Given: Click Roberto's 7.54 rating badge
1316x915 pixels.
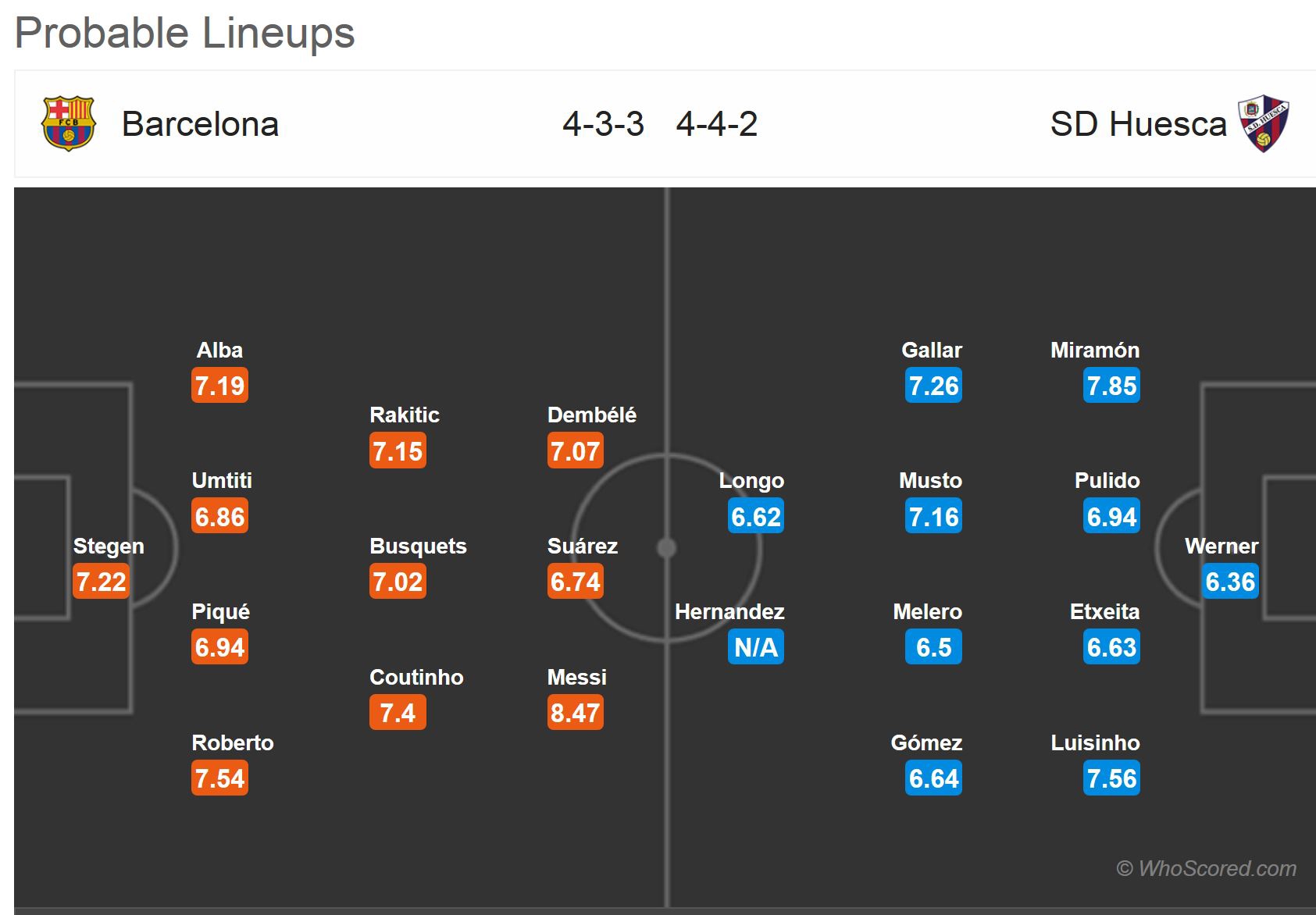Looking at the screenshot, I should [219, 778].
